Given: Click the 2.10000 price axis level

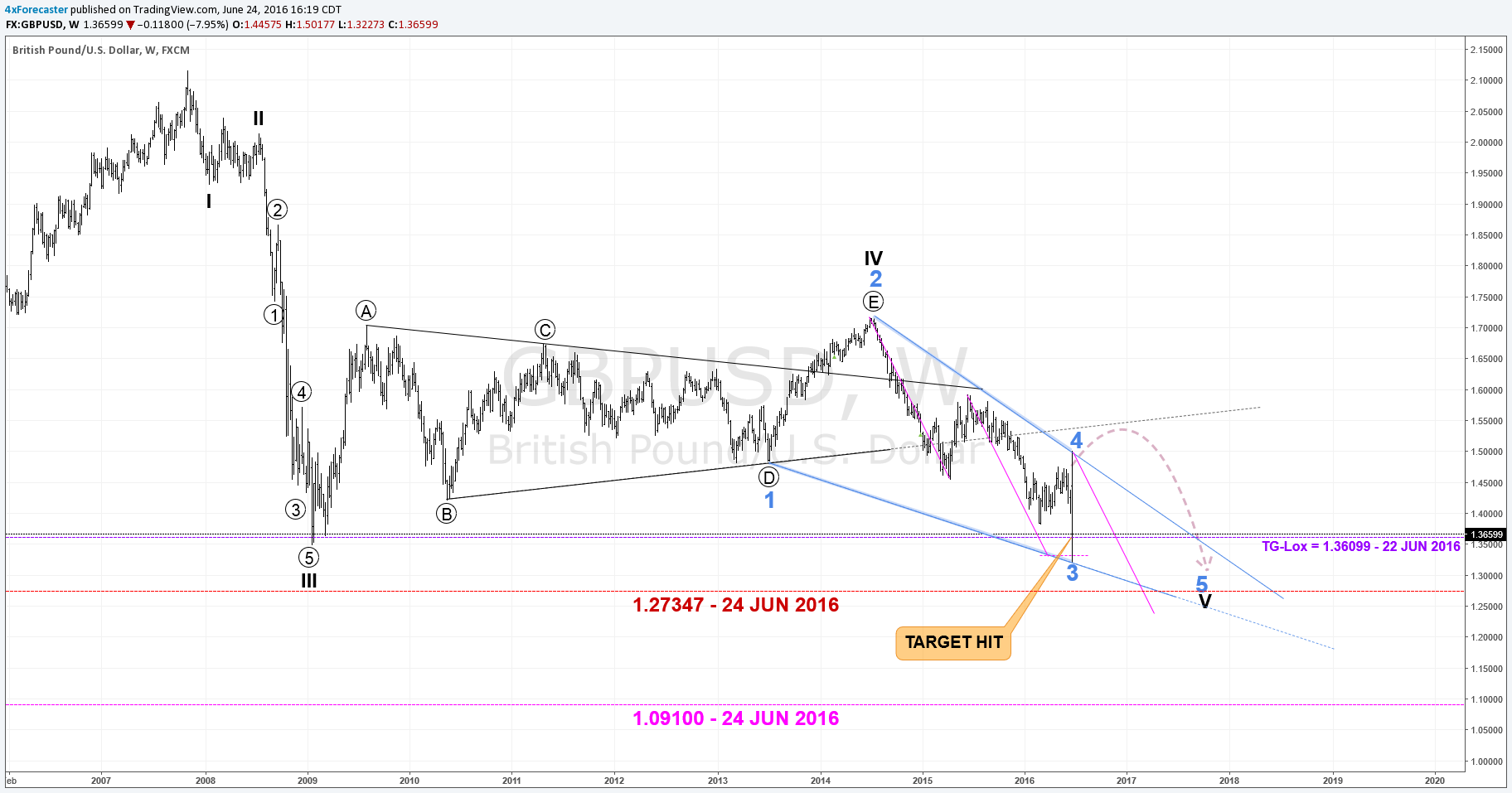Looking at the screenshot, I should 1486,81.
